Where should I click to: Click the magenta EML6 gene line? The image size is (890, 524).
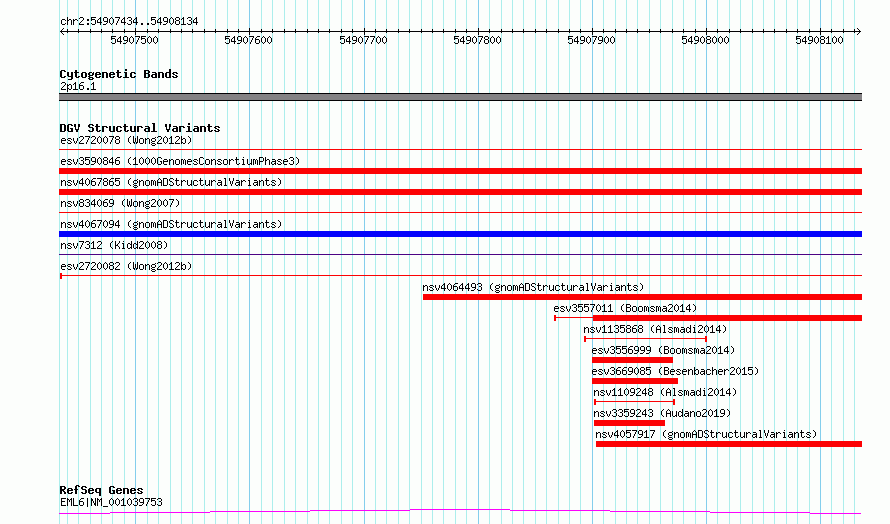point(460,512)
